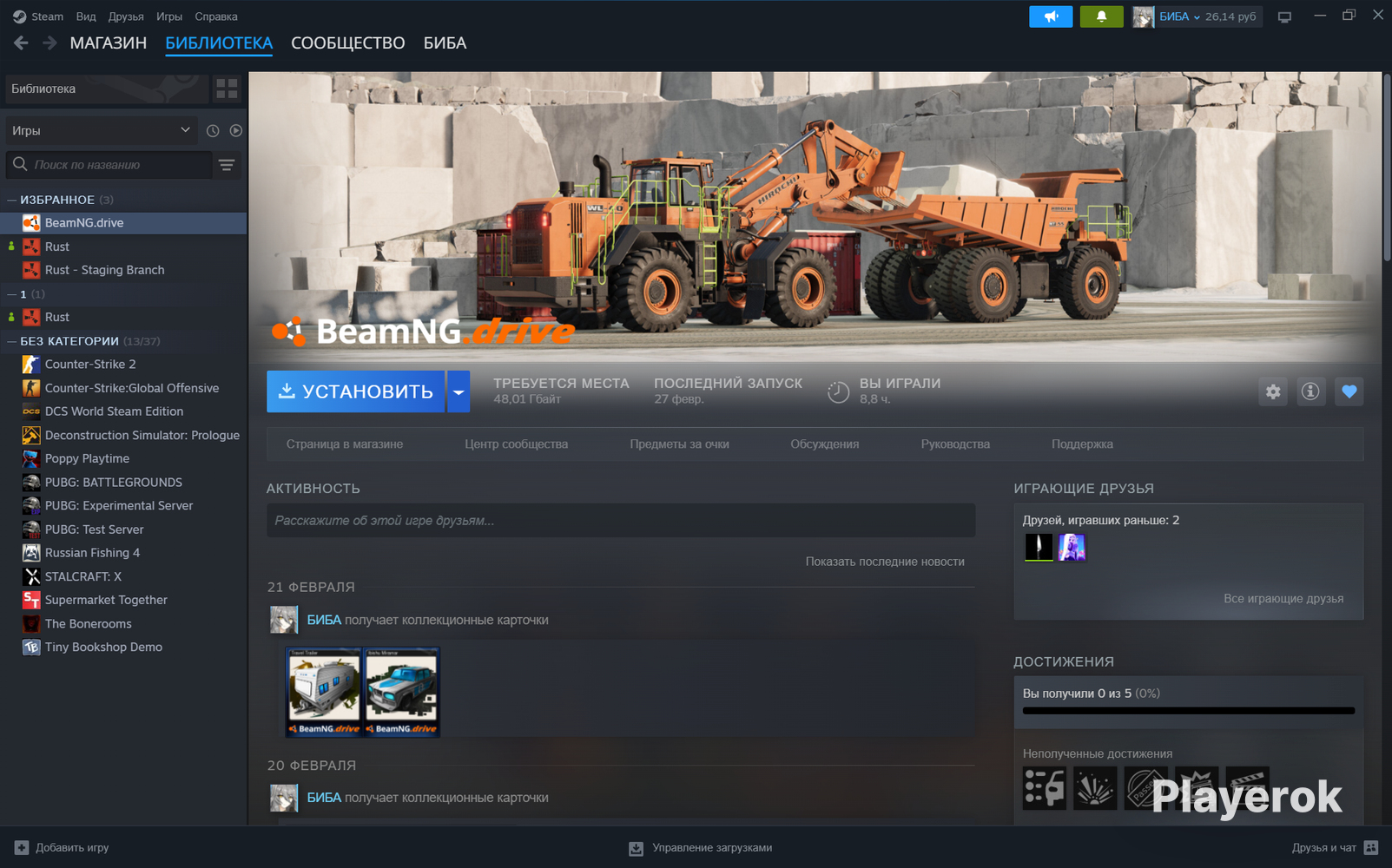Show BeamNG.drive game info icon
Image resolution: width=1392 pixels, height=868 pixels.
1310,391
